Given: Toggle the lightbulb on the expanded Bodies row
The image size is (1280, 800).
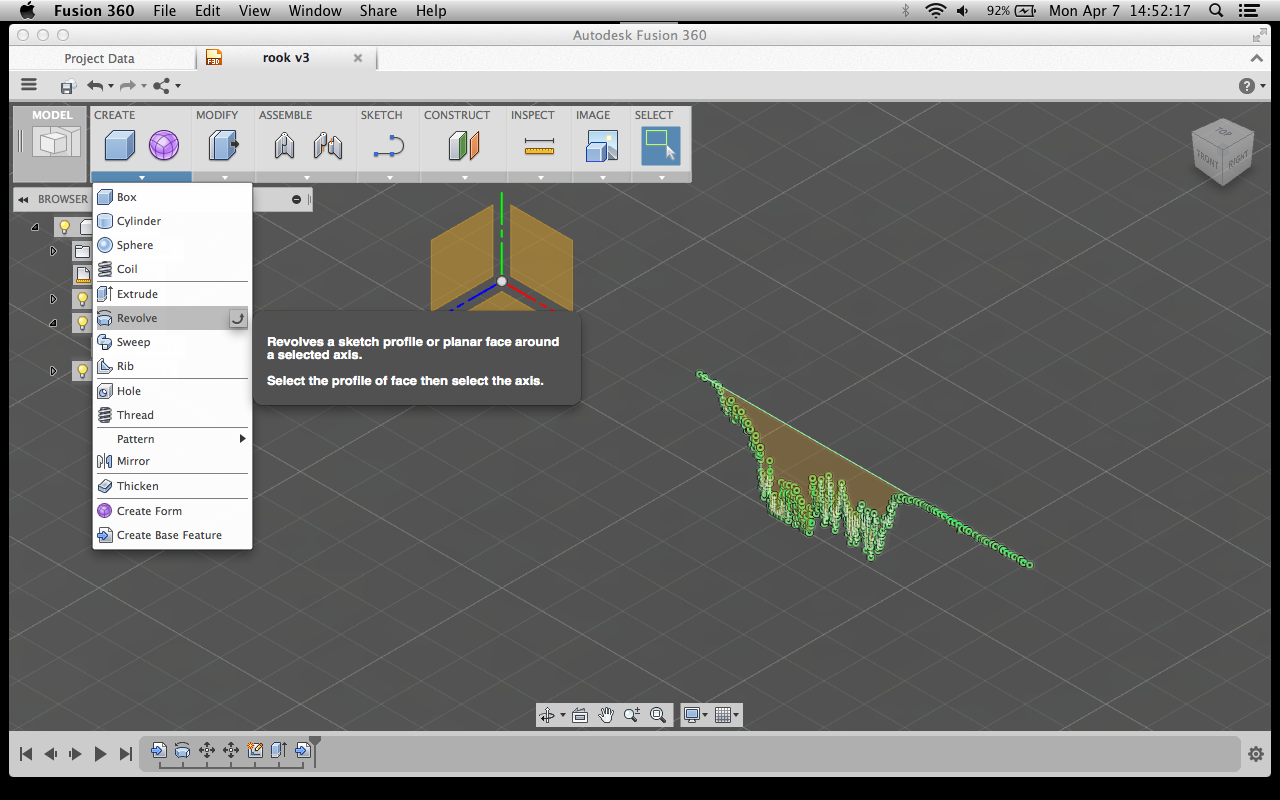Looking at the screenshot, I should point(83,323).
